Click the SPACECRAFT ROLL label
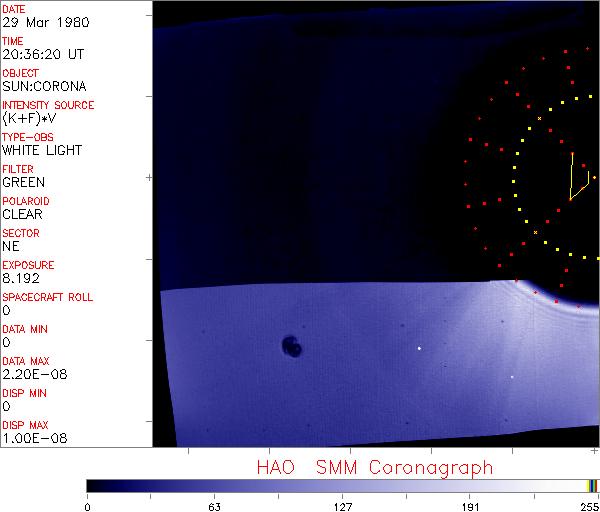 pos(48,298)
